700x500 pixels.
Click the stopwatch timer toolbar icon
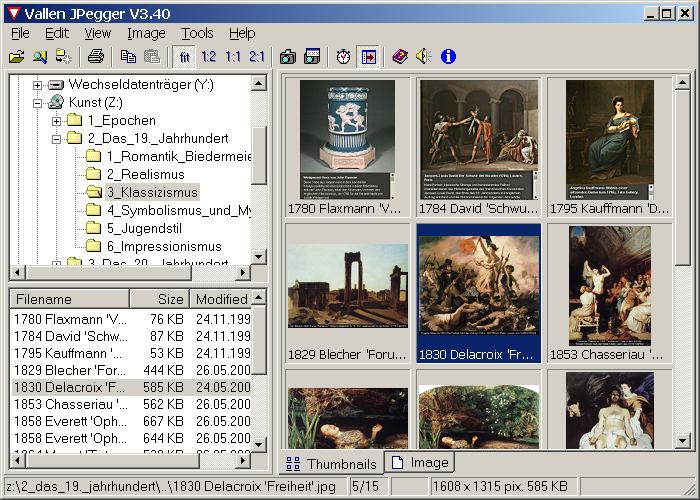tap(343, 57)
